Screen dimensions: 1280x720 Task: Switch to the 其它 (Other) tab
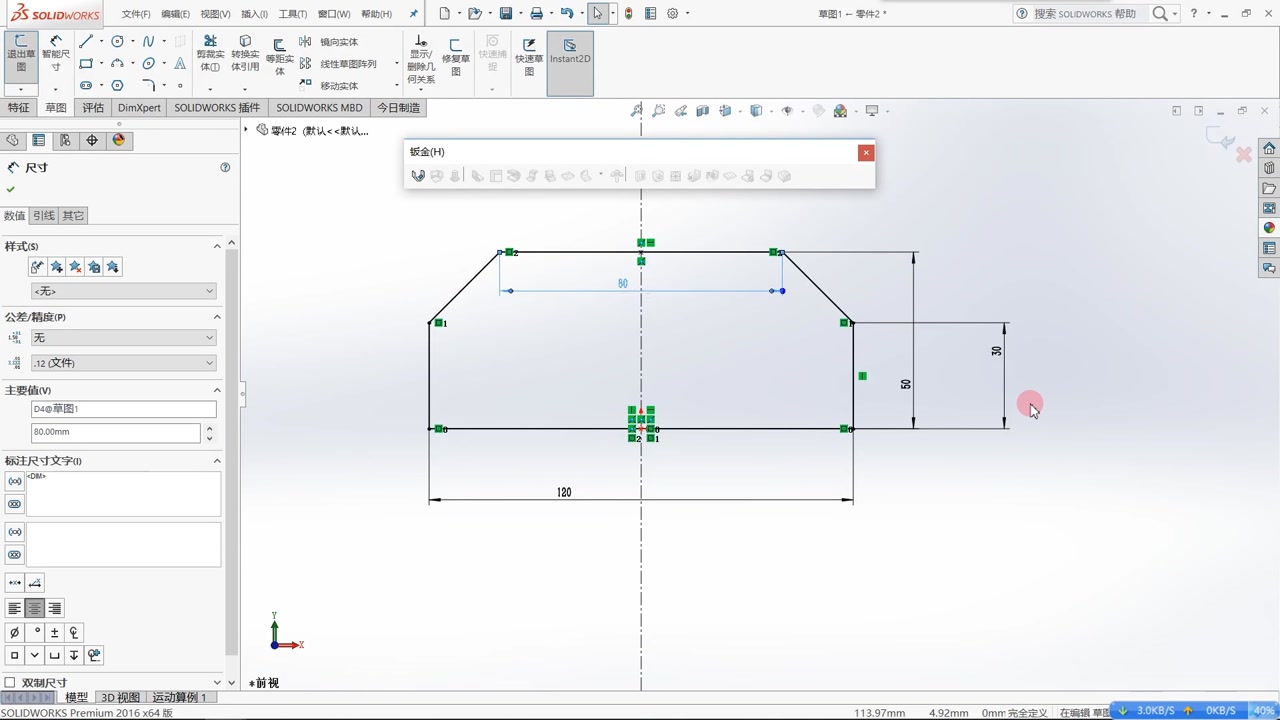(73, 215)
